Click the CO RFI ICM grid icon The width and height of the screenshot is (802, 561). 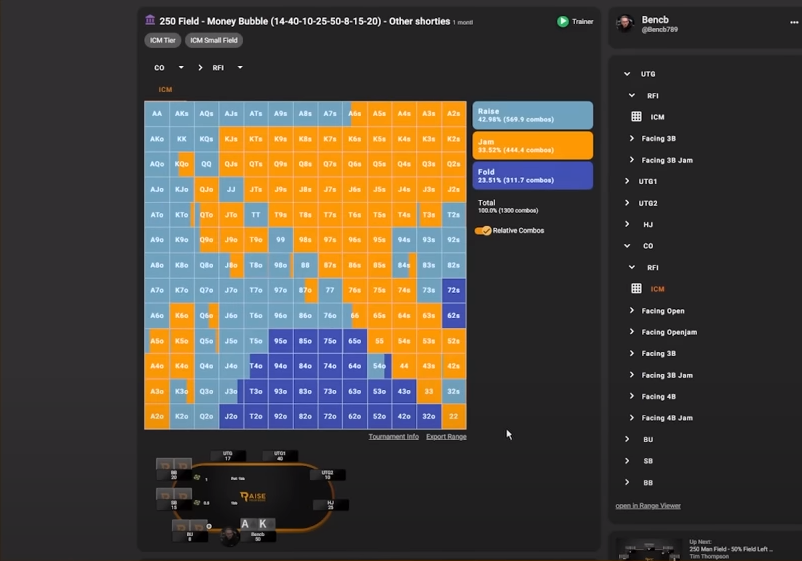pyautogui.click(x=636, y=289)
